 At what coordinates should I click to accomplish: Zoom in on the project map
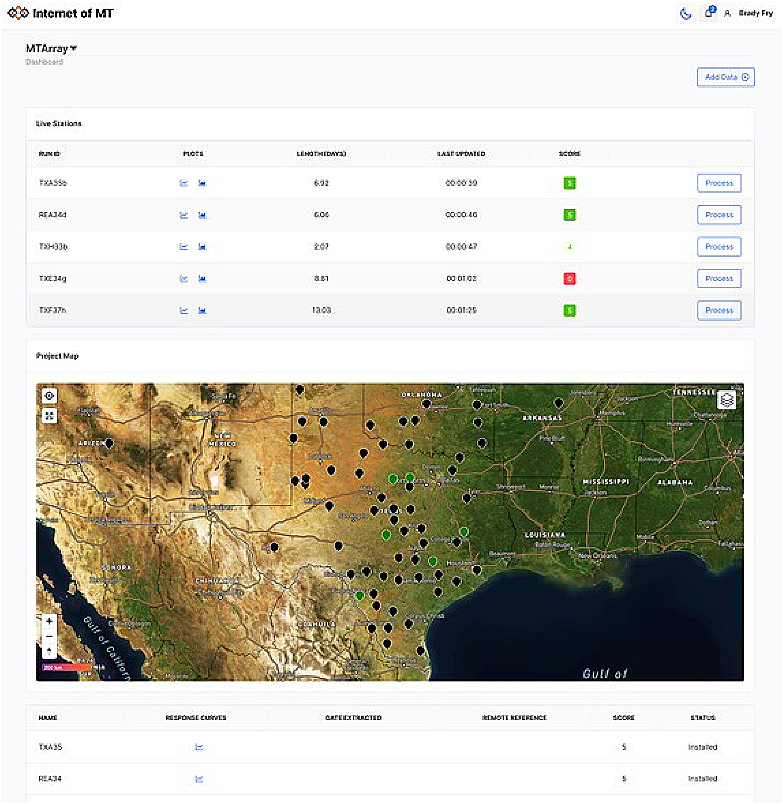[49, 621]
